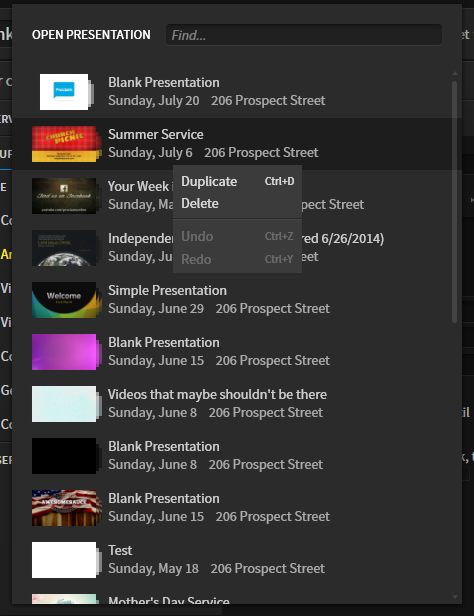
Task: Click the scrollbar up arrow
Action: point(455,73)
